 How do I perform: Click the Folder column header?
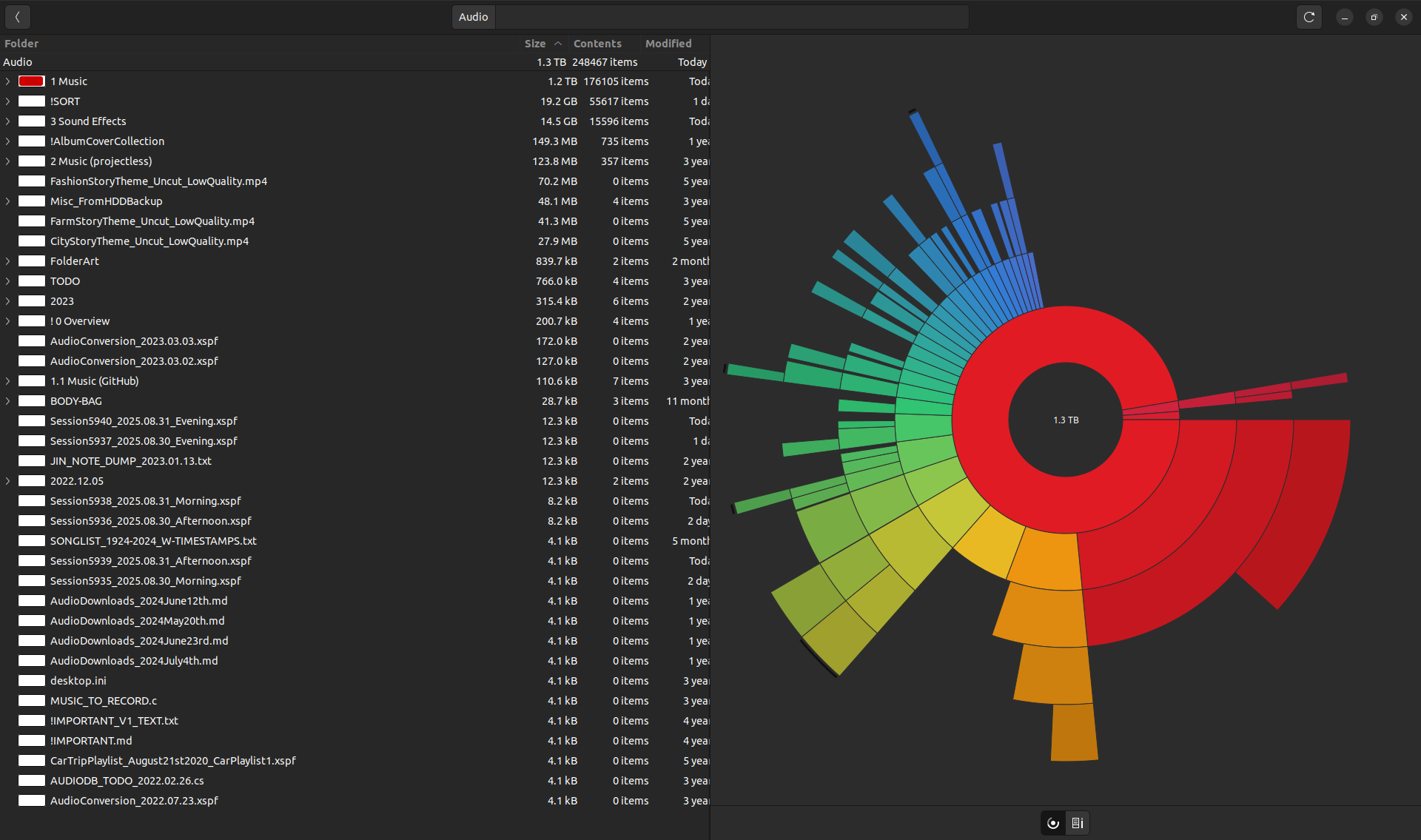point(21,44)
